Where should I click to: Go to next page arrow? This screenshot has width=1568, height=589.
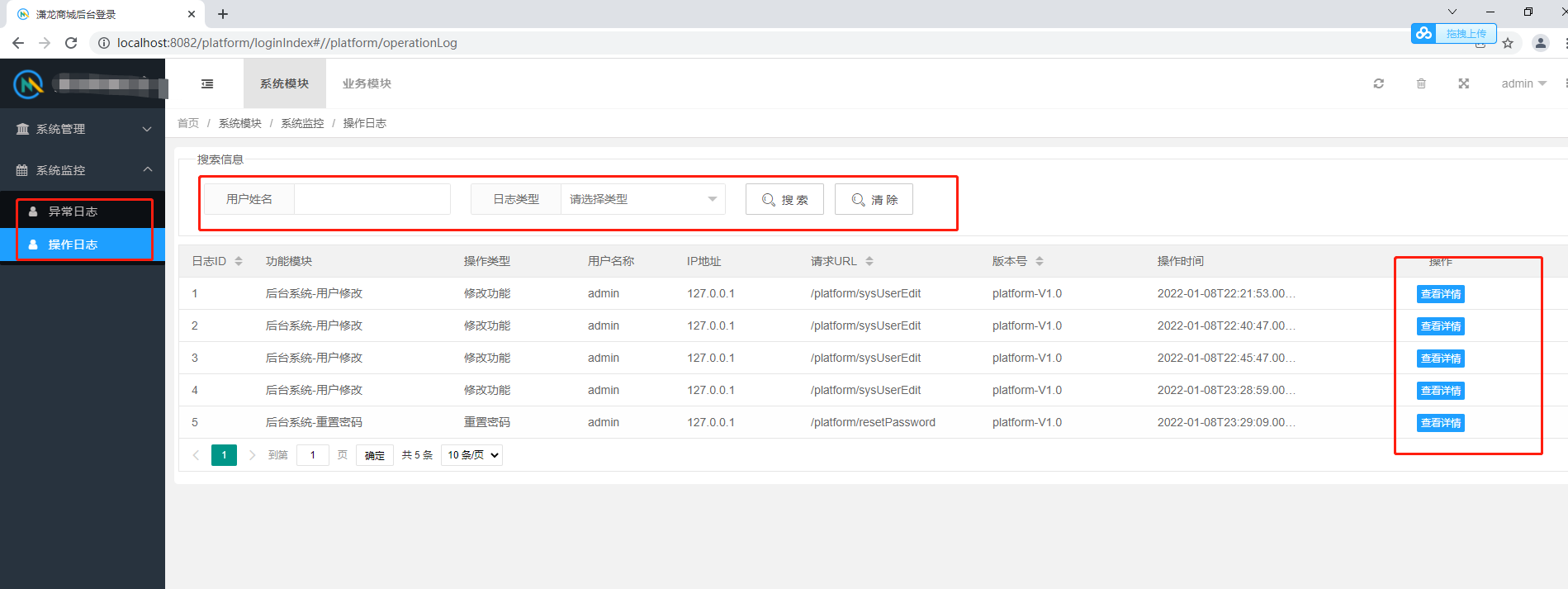point(252,455)
